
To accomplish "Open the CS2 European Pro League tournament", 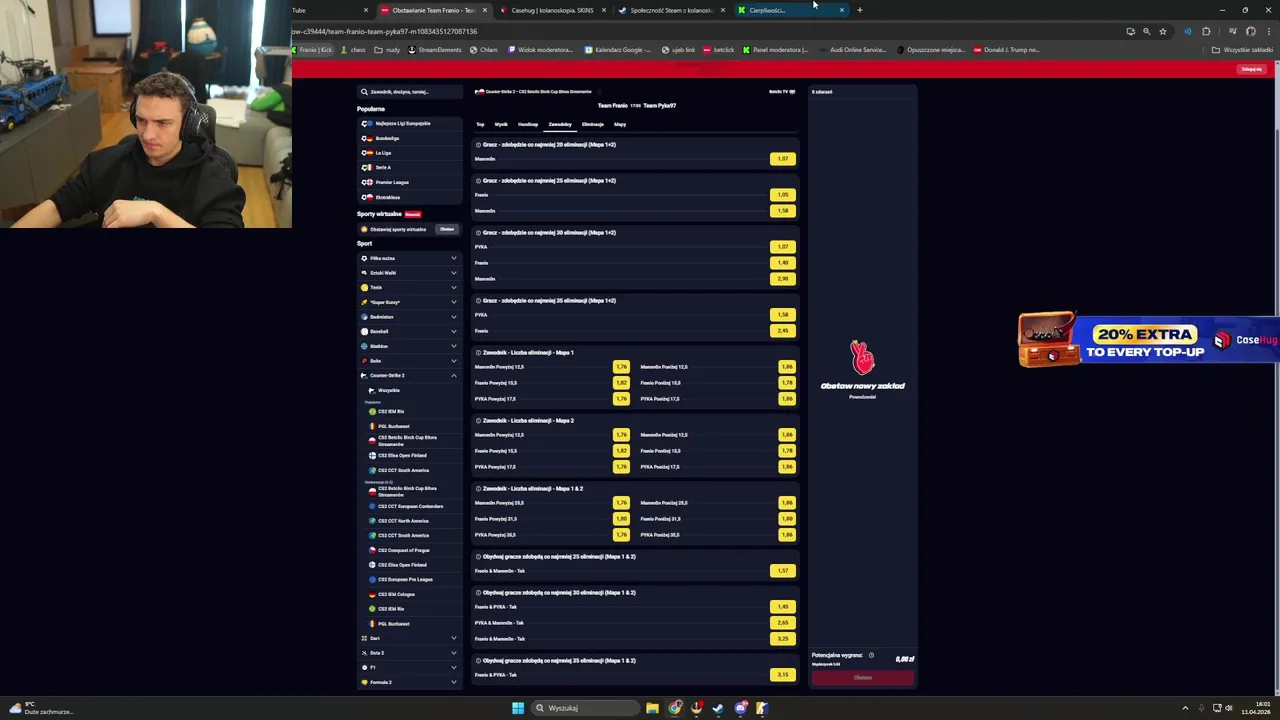I will tap(410, 579).
